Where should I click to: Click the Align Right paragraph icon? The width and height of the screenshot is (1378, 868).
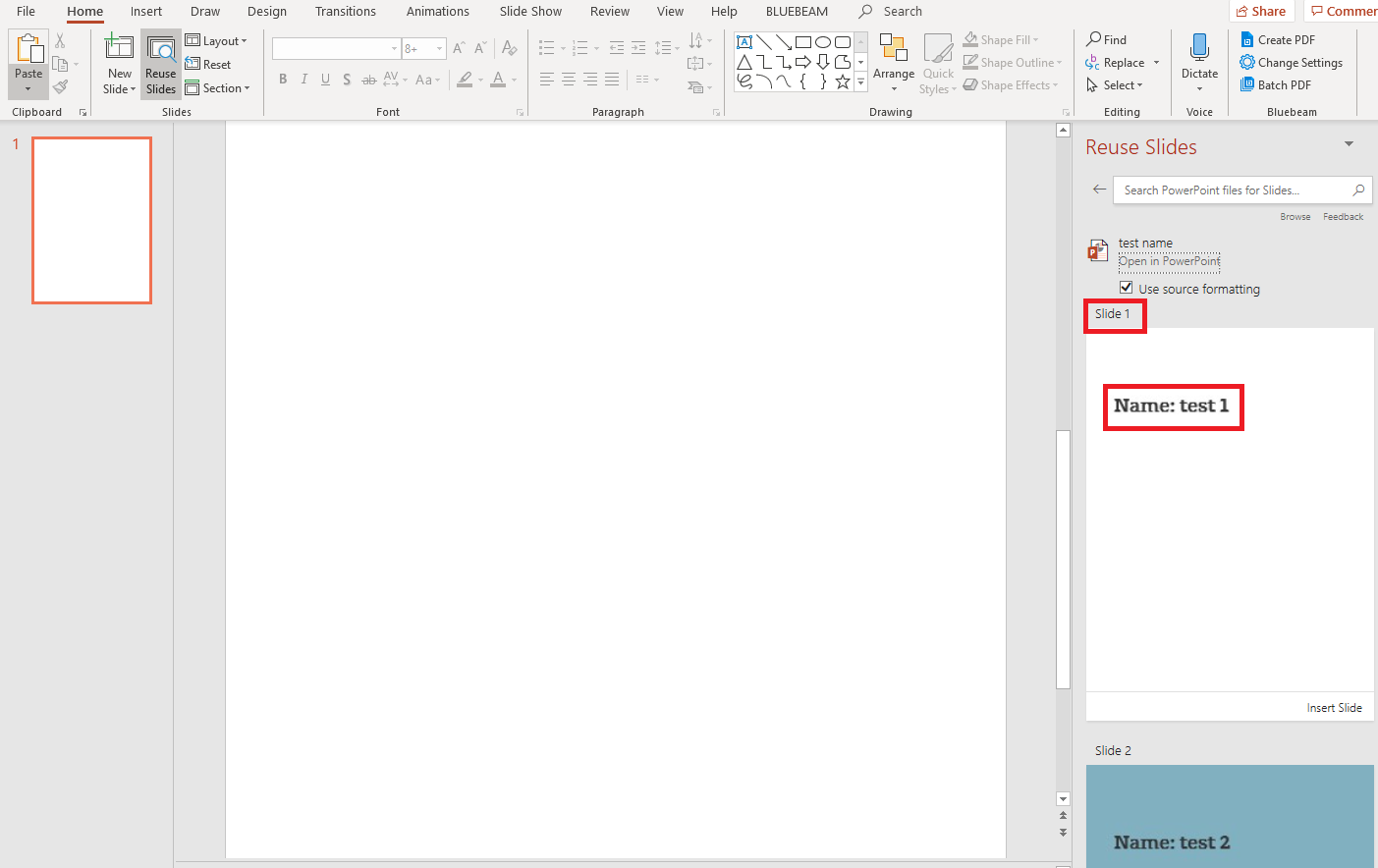click(590, 80)
